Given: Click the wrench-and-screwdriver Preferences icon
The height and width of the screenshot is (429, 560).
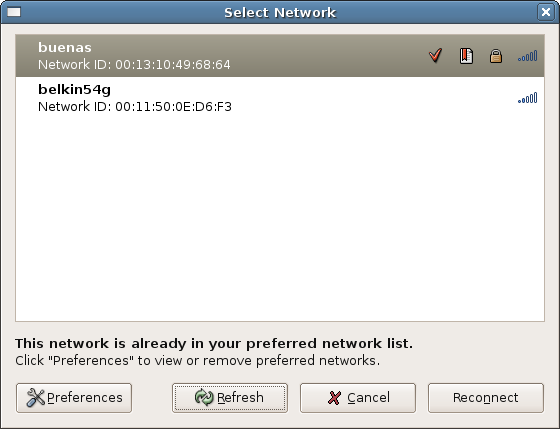Looking at the screenshot, I should 35,398.
